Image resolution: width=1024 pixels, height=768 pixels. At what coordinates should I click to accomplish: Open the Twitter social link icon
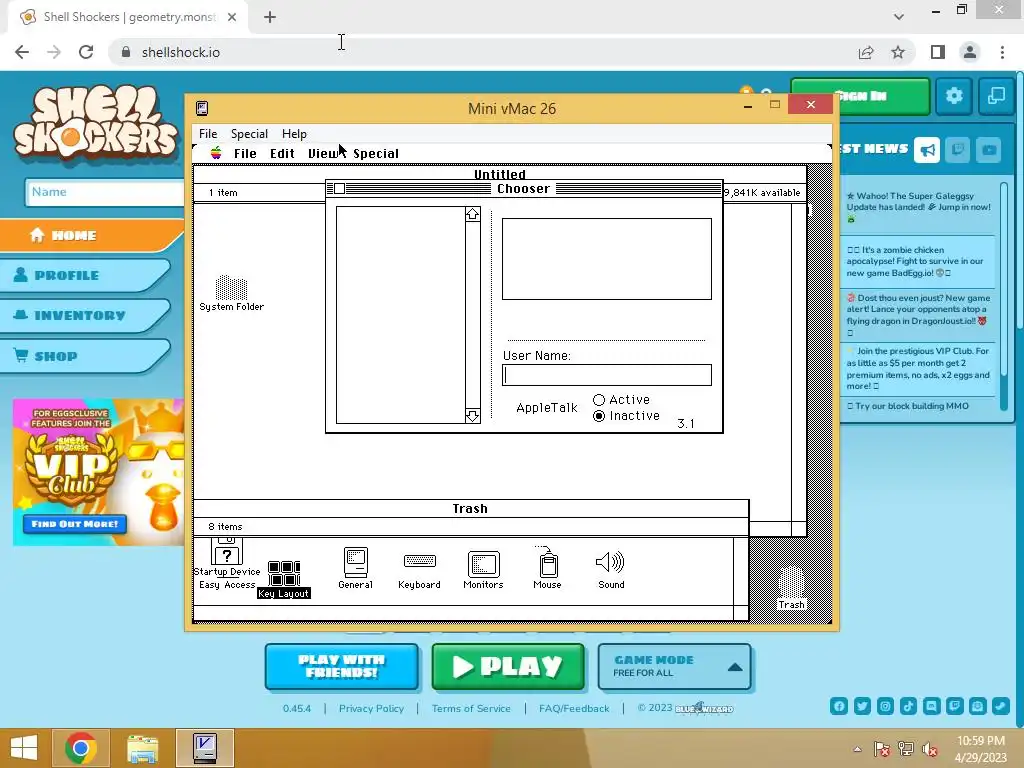tap(862, 706)
